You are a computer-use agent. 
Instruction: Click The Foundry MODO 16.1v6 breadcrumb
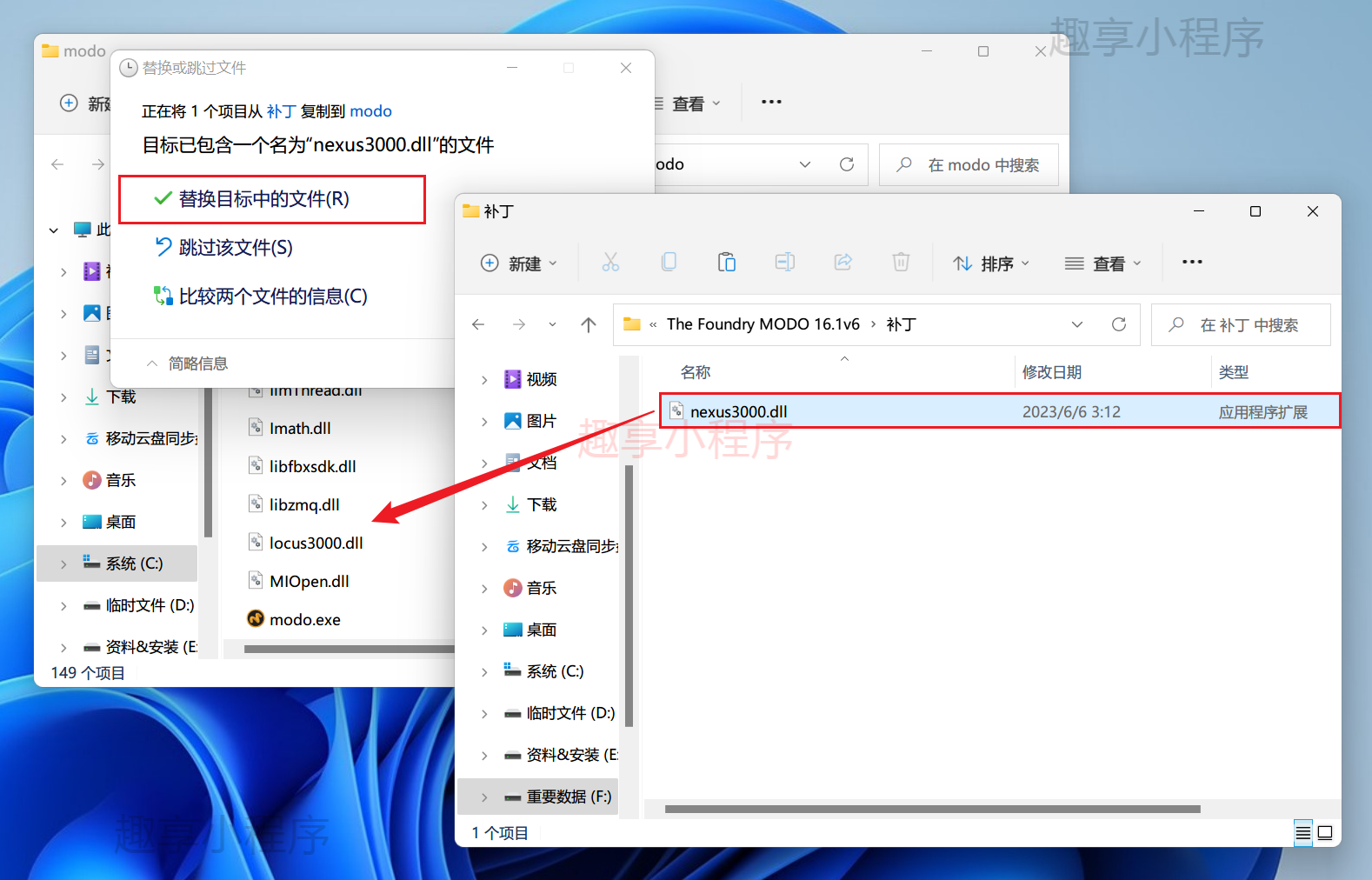click(x=763, y=324)
